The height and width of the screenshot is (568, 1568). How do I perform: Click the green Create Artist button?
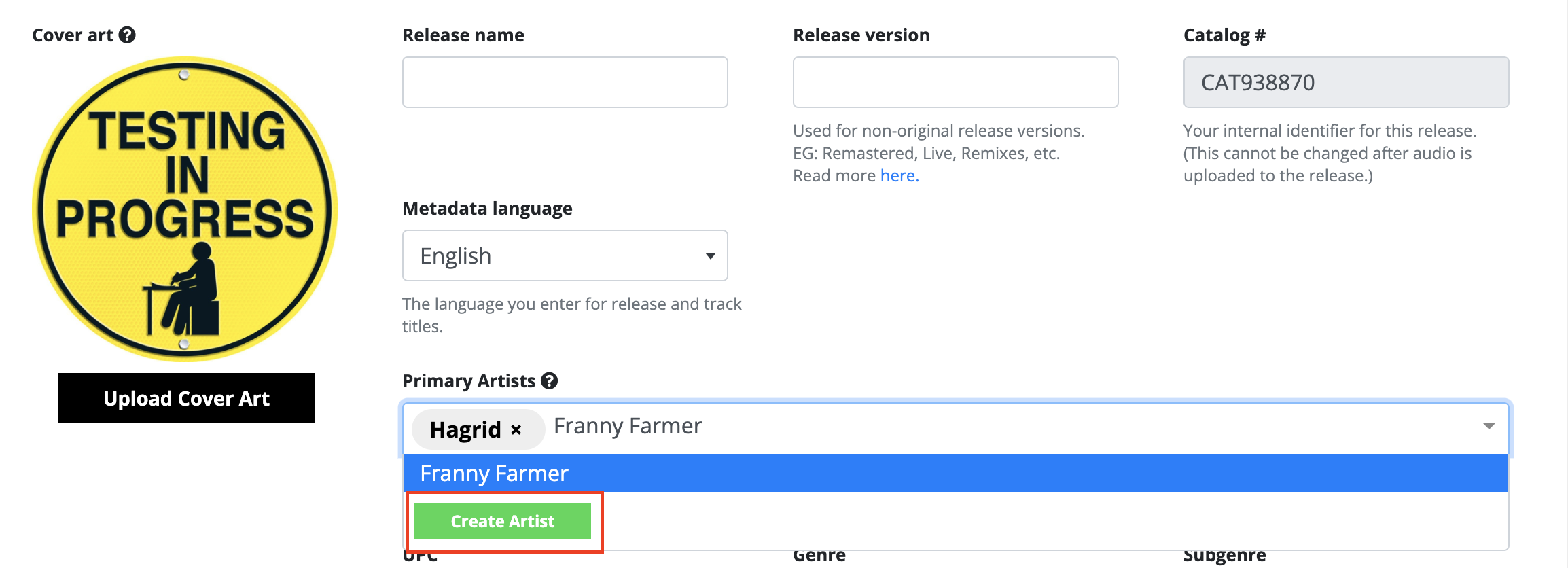tap(503, 521)
